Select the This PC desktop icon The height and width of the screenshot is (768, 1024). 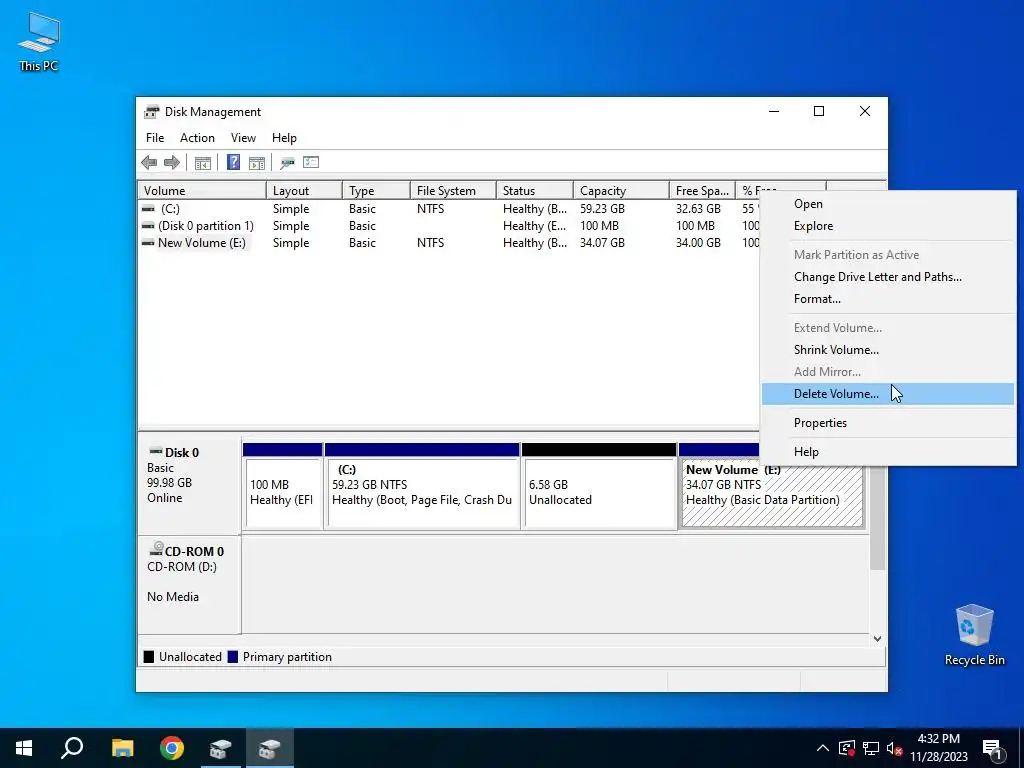[x=39, y=42]
